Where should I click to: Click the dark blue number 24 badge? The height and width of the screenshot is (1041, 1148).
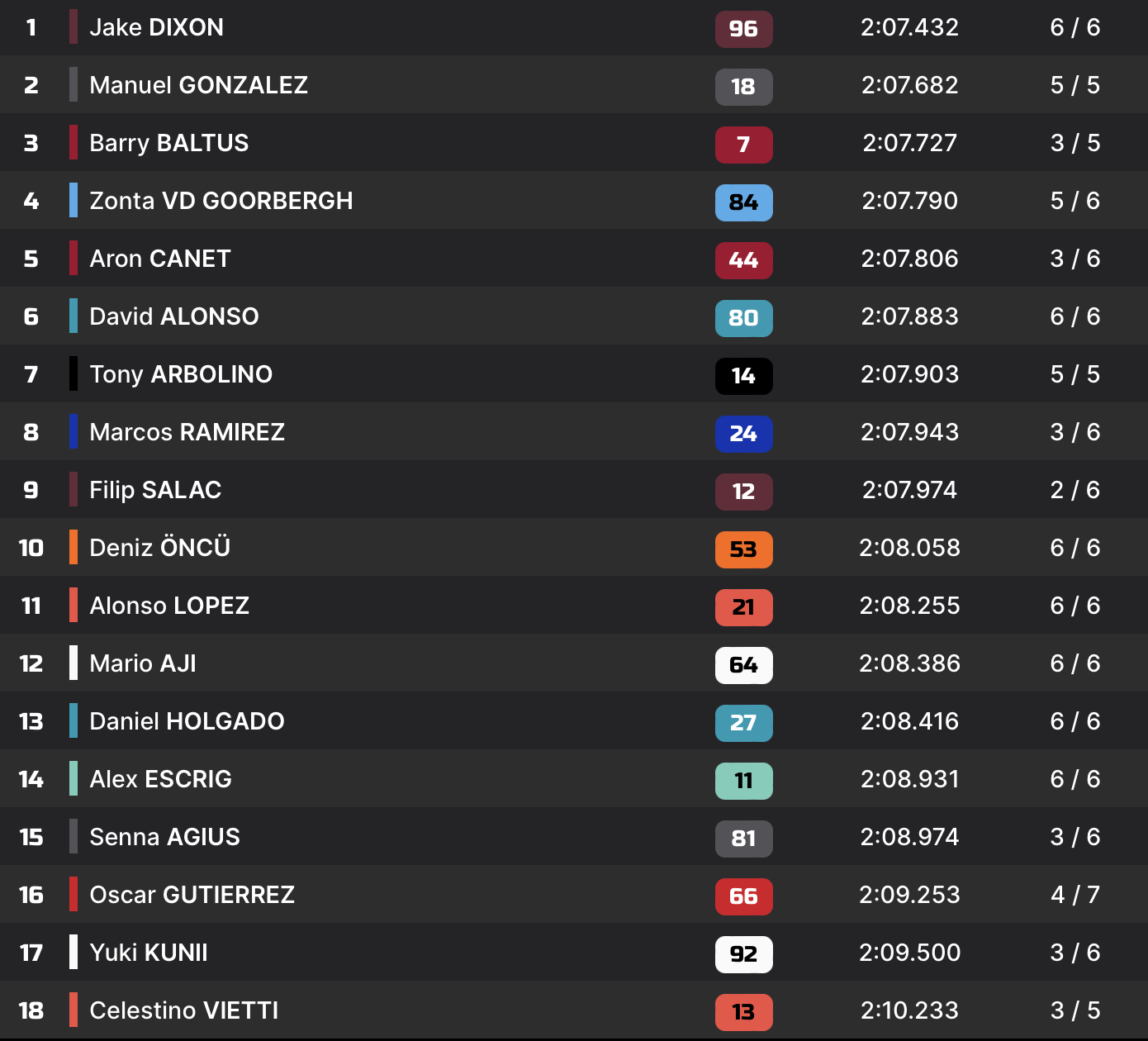743,434
